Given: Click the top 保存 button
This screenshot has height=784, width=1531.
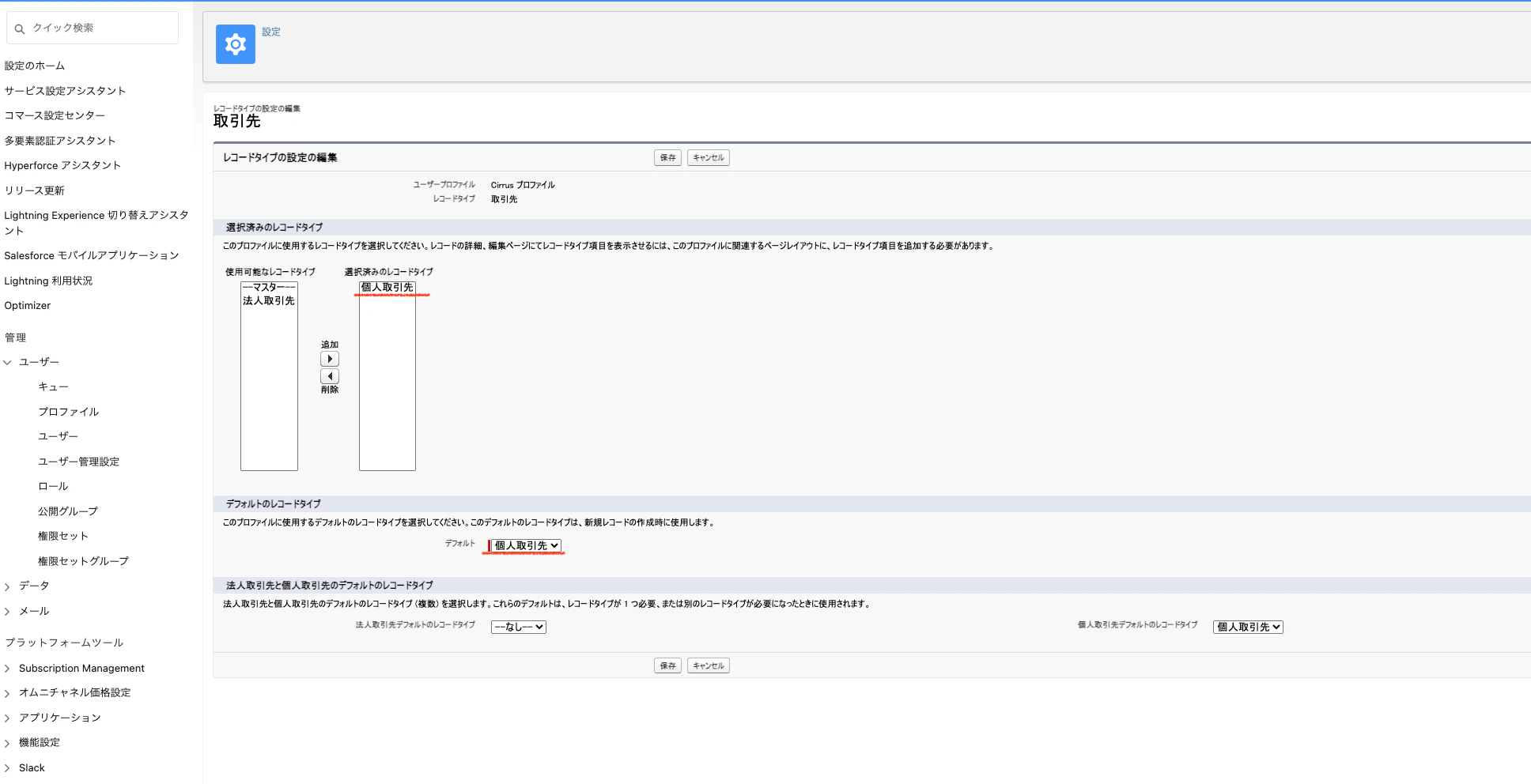Looking at the screenshot, I should tap(668, 157).
